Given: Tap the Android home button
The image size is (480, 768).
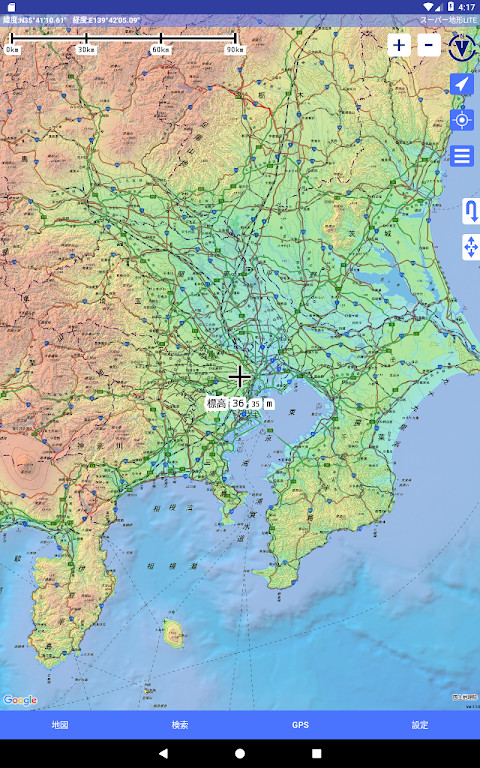Looking at the screenshot, I should pos(240,753).
